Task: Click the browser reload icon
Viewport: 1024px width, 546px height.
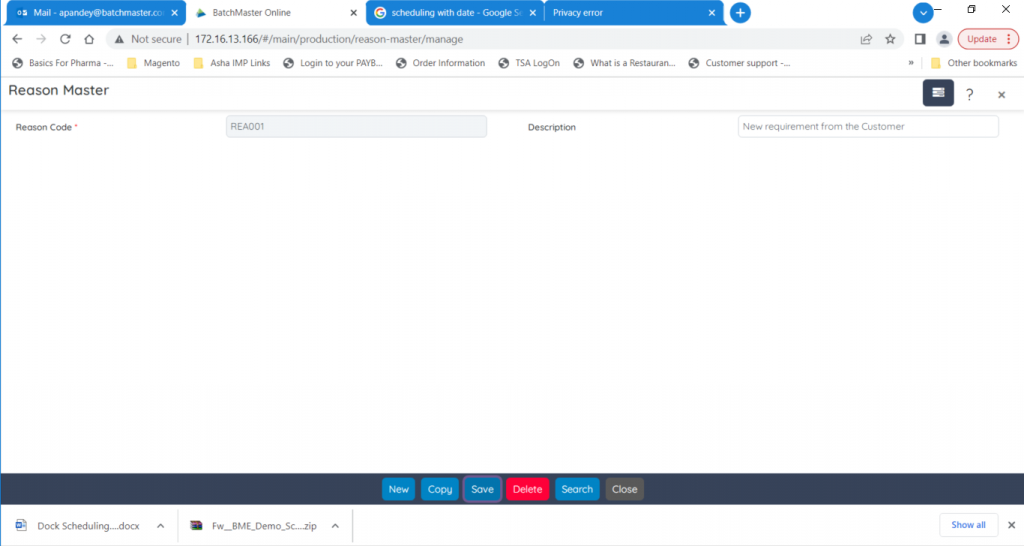Action: coord(65,39)
